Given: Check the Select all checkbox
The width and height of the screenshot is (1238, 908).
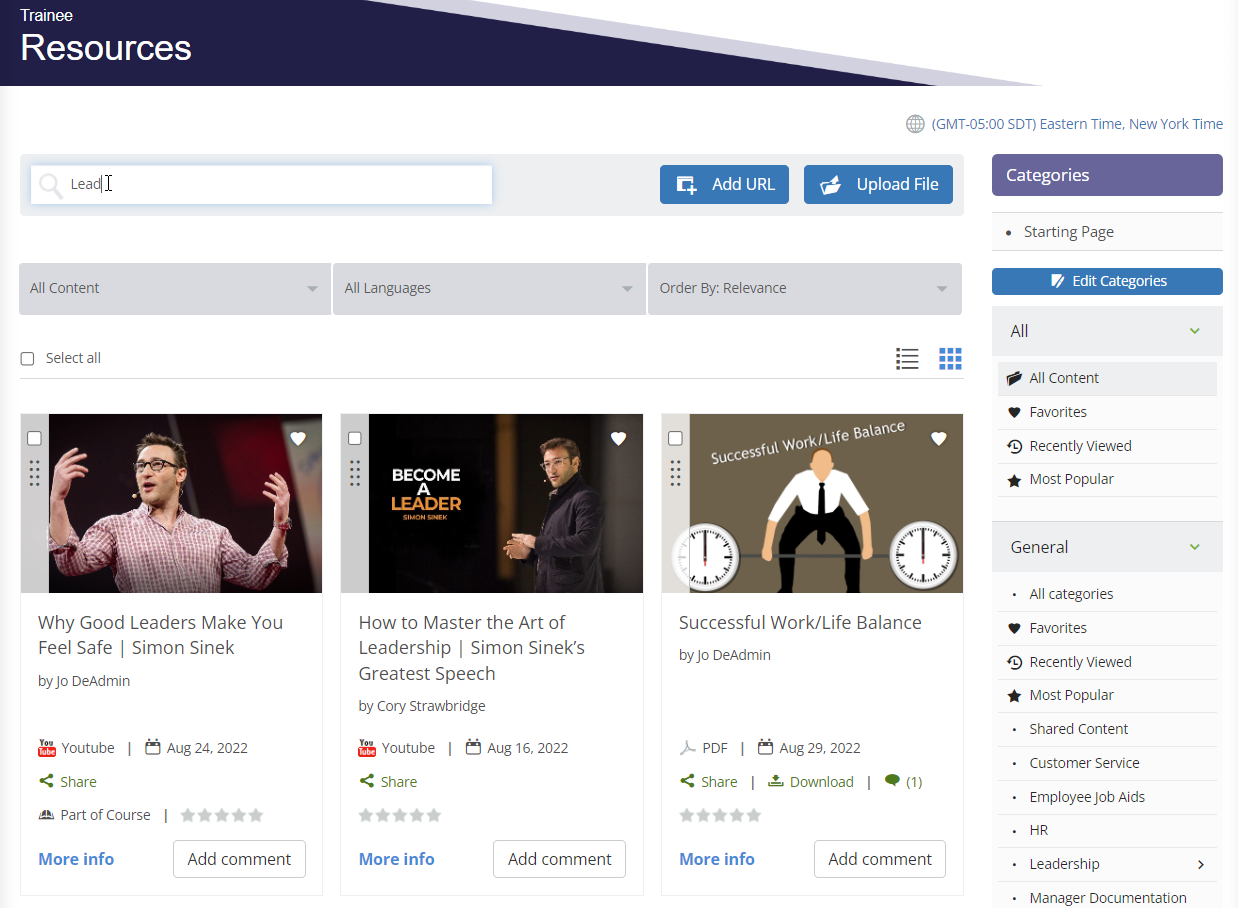Looking at the screenshot, I should point(27,358).
